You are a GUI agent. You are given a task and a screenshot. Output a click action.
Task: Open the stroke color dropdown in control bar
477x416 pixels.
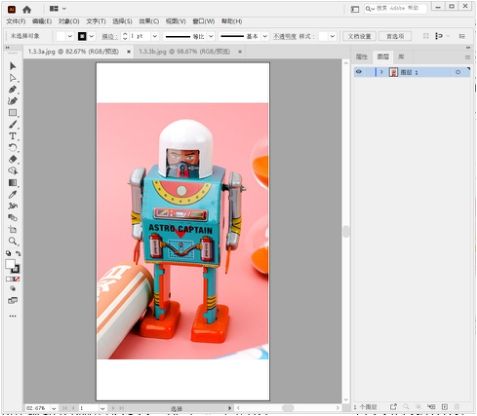tap(91, 36)
